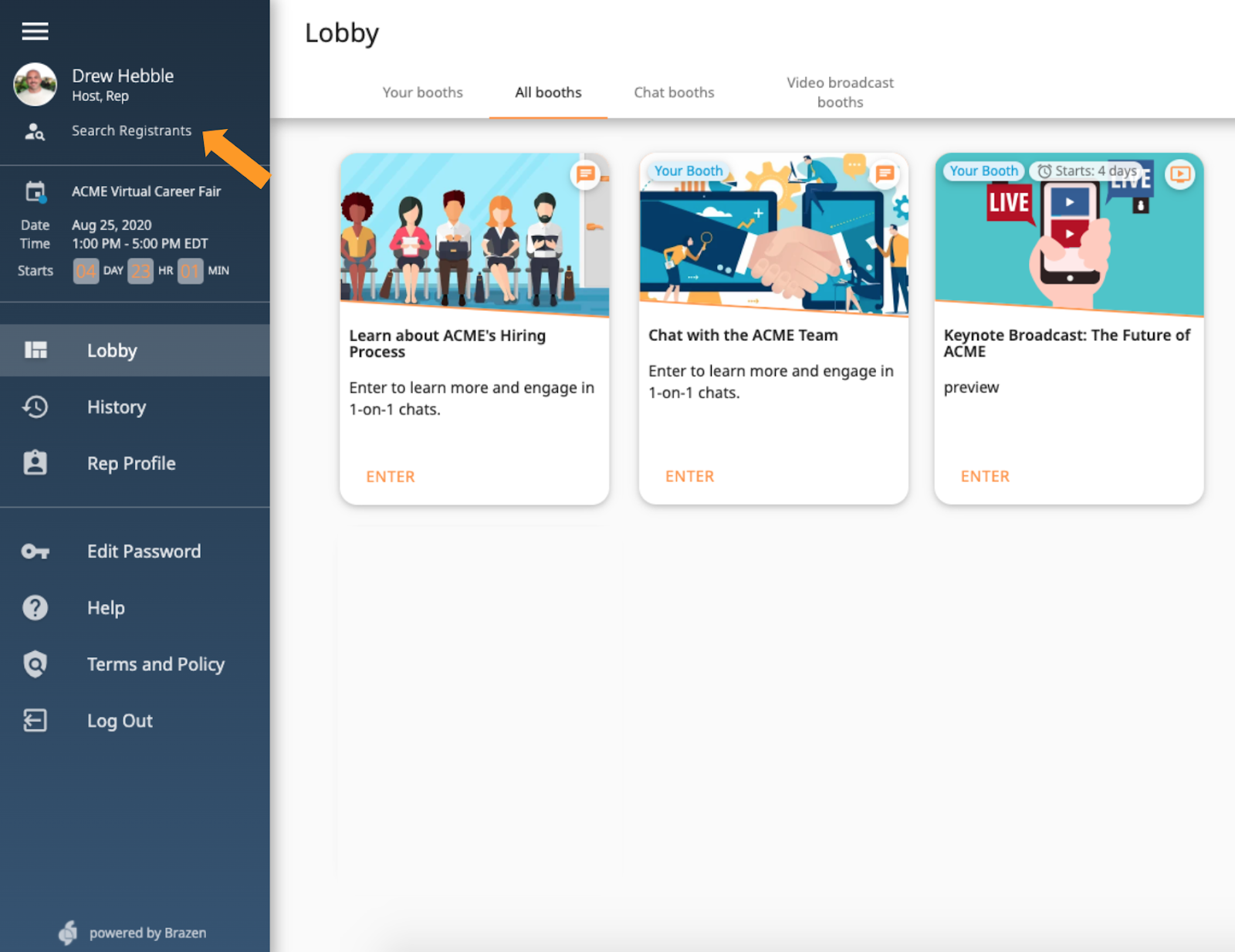
Task: Click the Starts: 4 days badge
Action: click(1087, 170)
